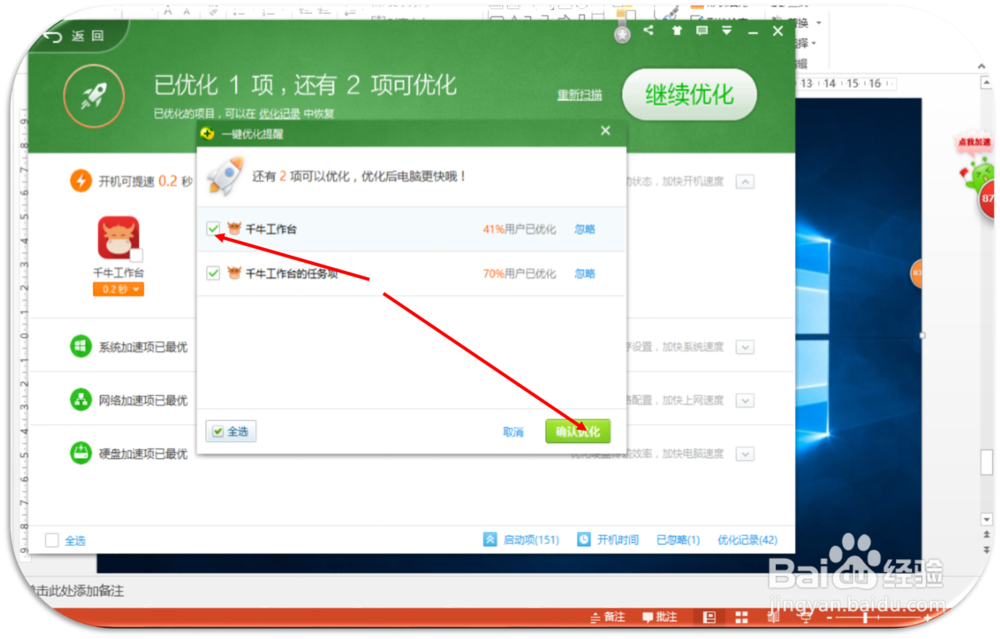The width and height of the screenshot is (1000, 639).
Task: Switch PowerPoint to Normal view icon
Action: coord(709,617)
